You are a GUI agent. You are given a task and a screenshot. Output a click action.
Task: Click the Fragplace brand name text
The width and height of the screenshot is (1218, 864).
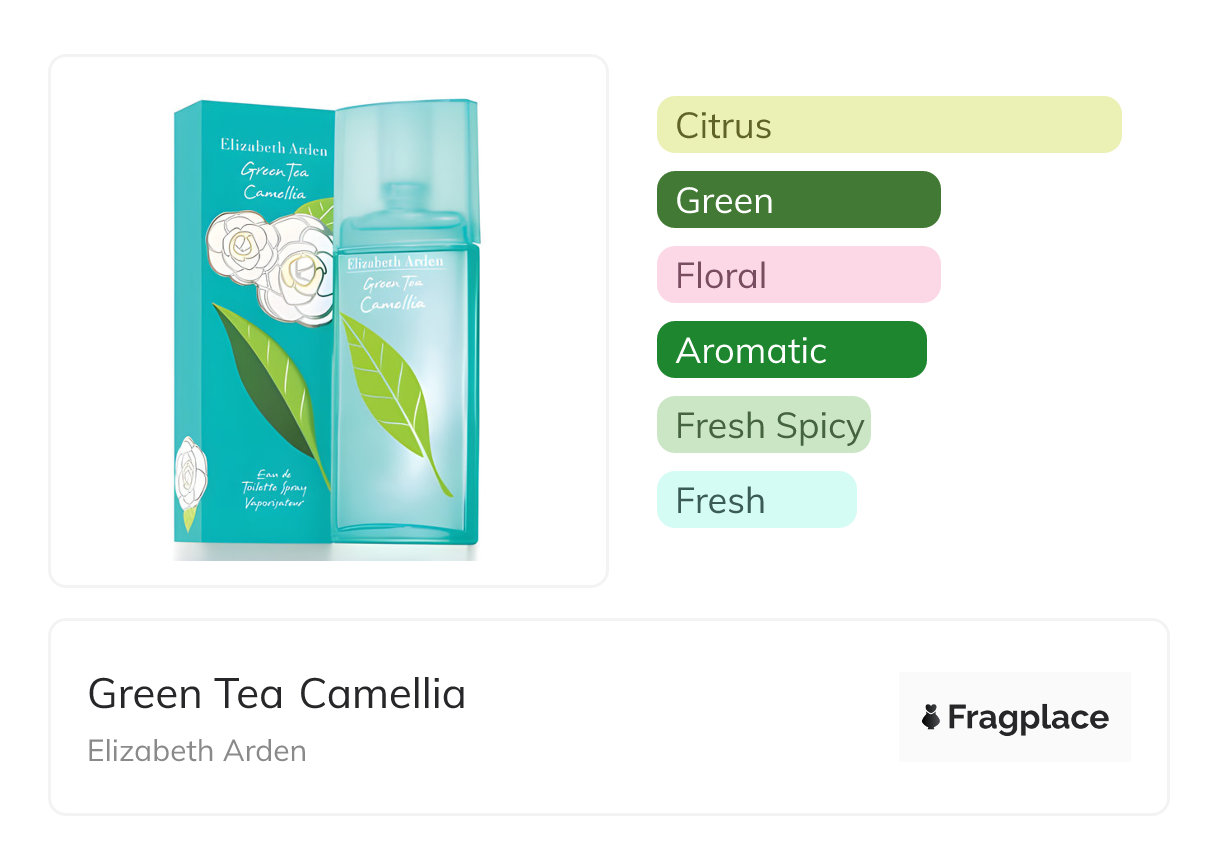point(1027,717)
